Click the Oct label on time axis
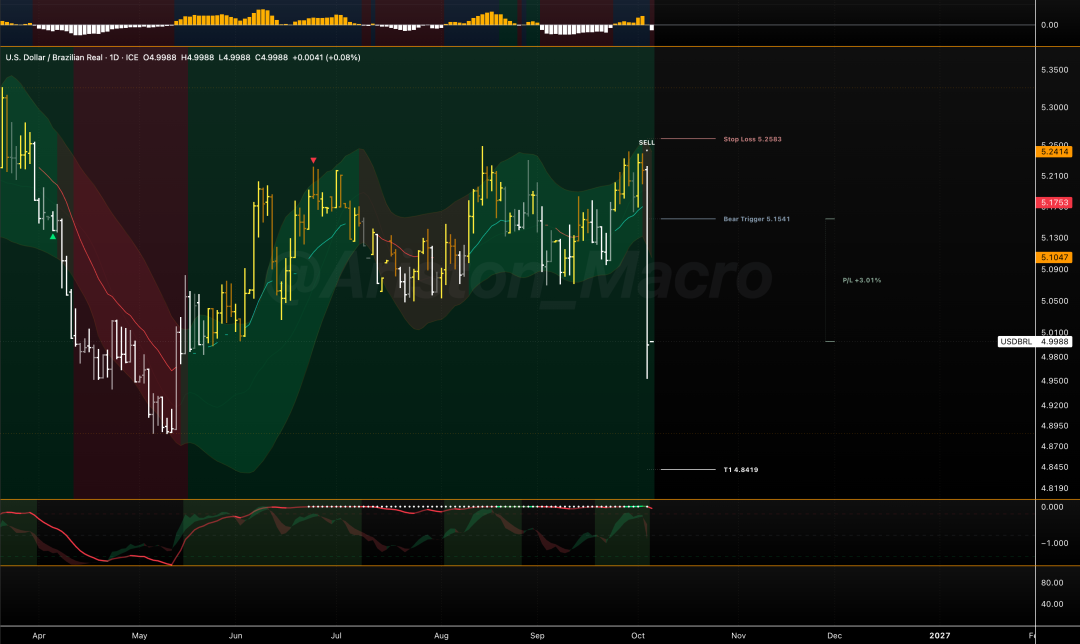 (638, 636)
